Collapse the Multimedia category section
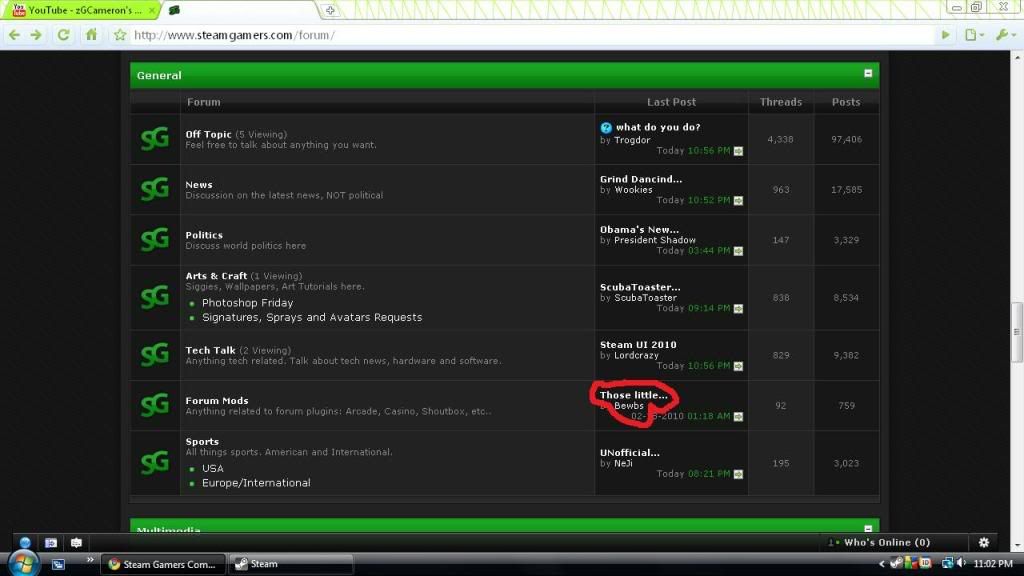Viewport: 1024px width, 576px height. pyautogui.click(x=868, y=529)
